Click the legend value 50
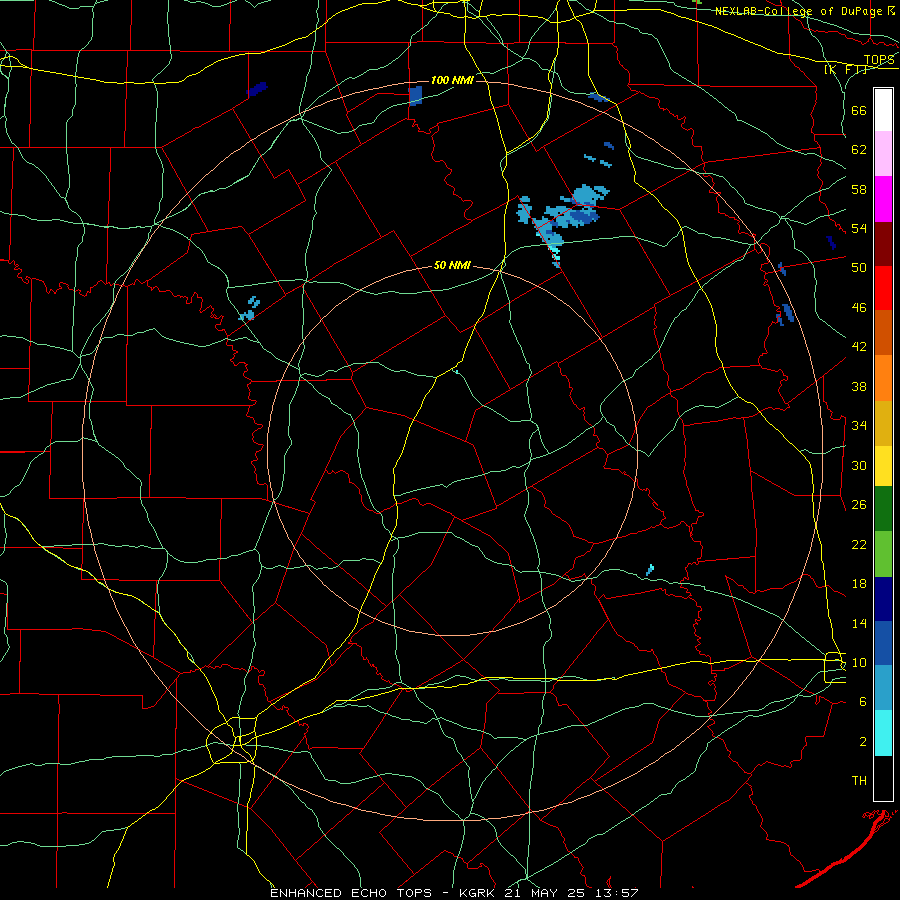 pos(859,268)
